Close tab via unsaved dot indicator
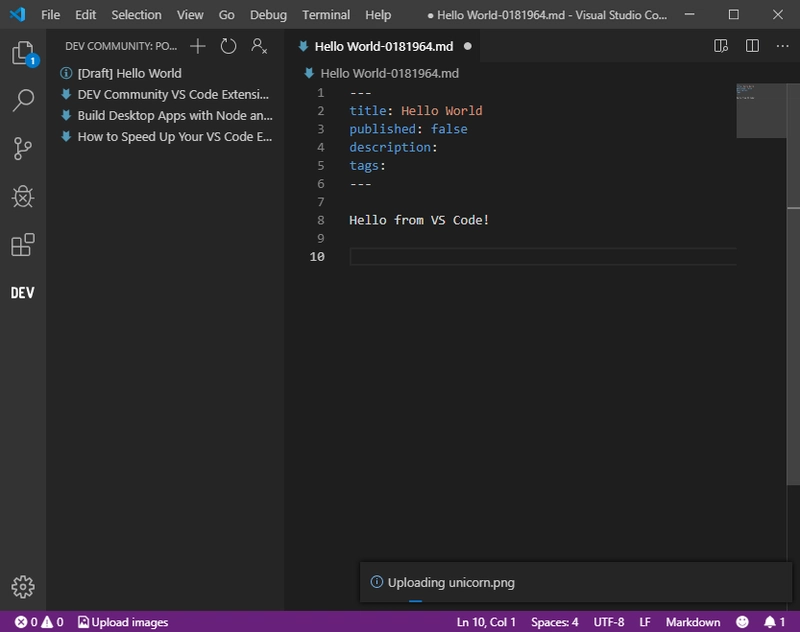Image resolution: width=800 pixels, height=632 pixels. click(x=467, y=46)
